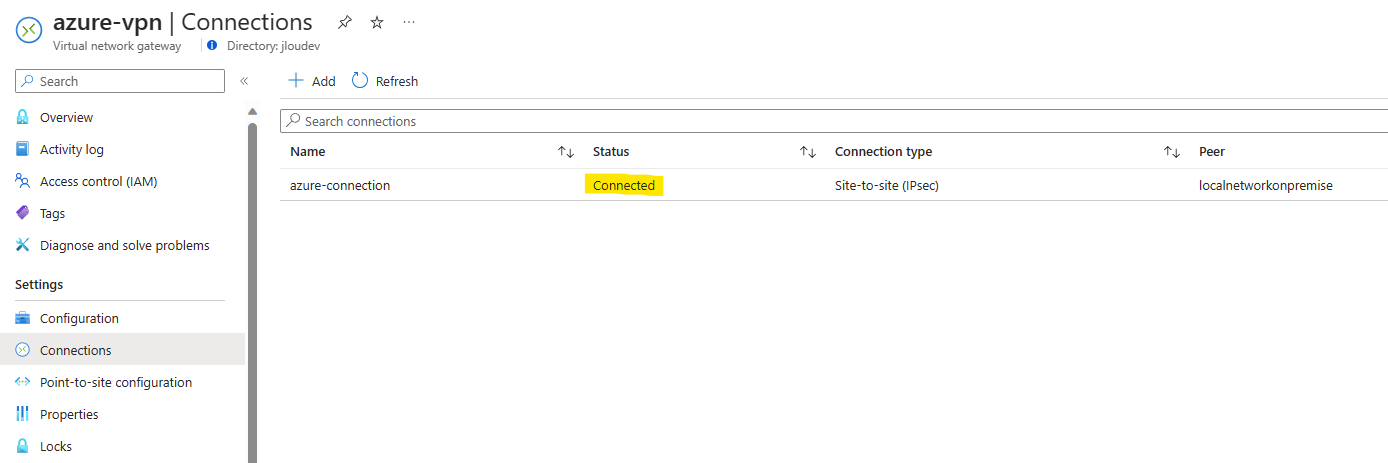Click the Locks padlock icon
1388x463 pixels.
(x=23, y=446)
